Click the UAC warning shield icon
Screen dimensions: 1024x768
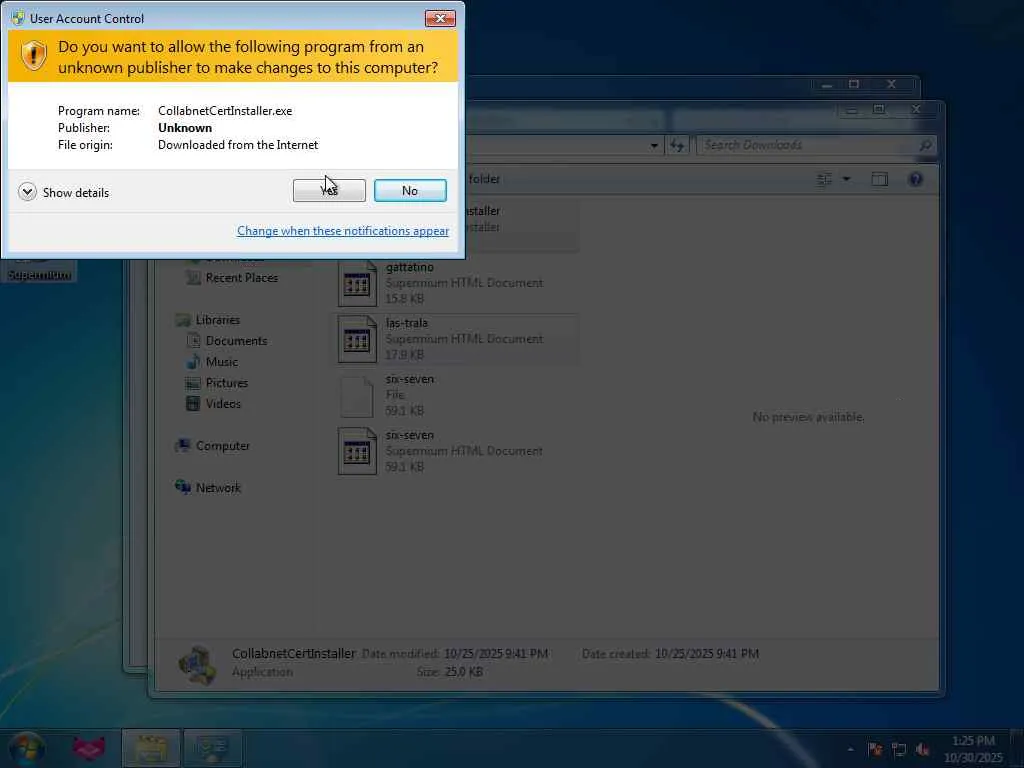pyautogui.click(x=33, y=56)
